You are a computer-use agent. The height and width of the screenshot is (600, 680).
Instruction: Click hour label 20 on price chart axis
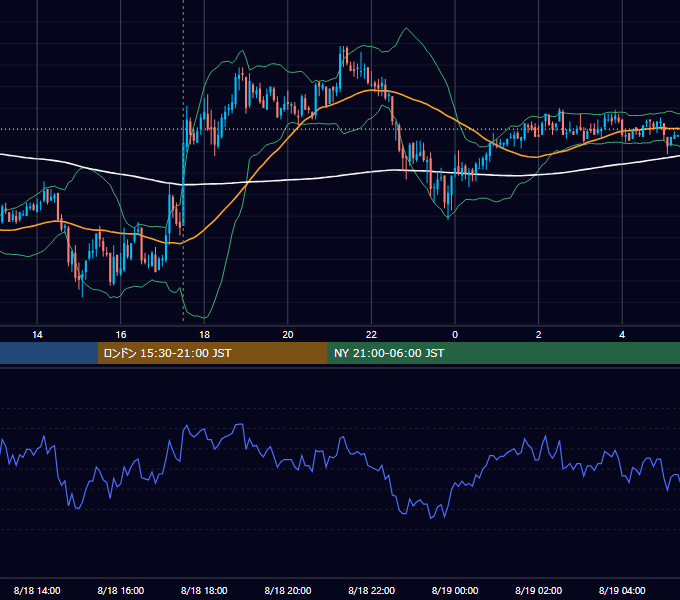click(288, 335)
